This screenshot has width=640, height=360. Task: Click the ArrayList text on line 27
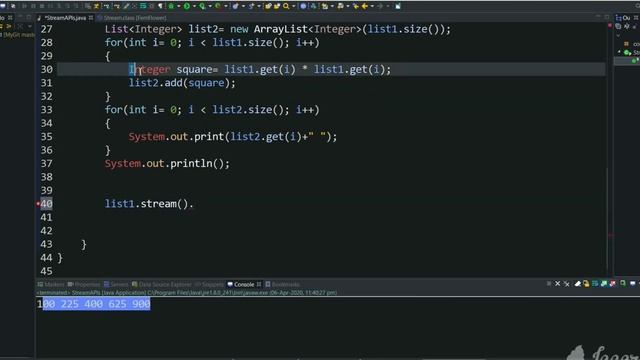pos(280,29)
